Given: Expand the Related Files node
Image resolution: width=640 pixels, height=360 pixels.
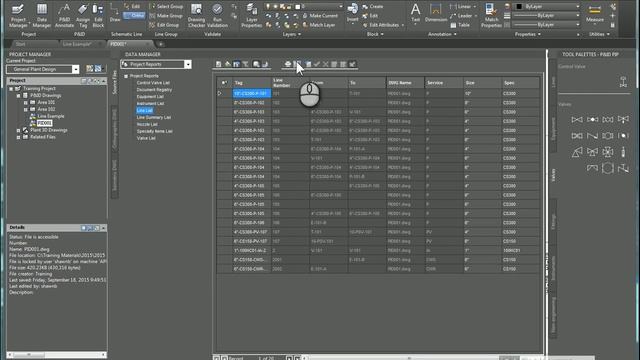Looking at the screenshot, I should tap(18, 137).
